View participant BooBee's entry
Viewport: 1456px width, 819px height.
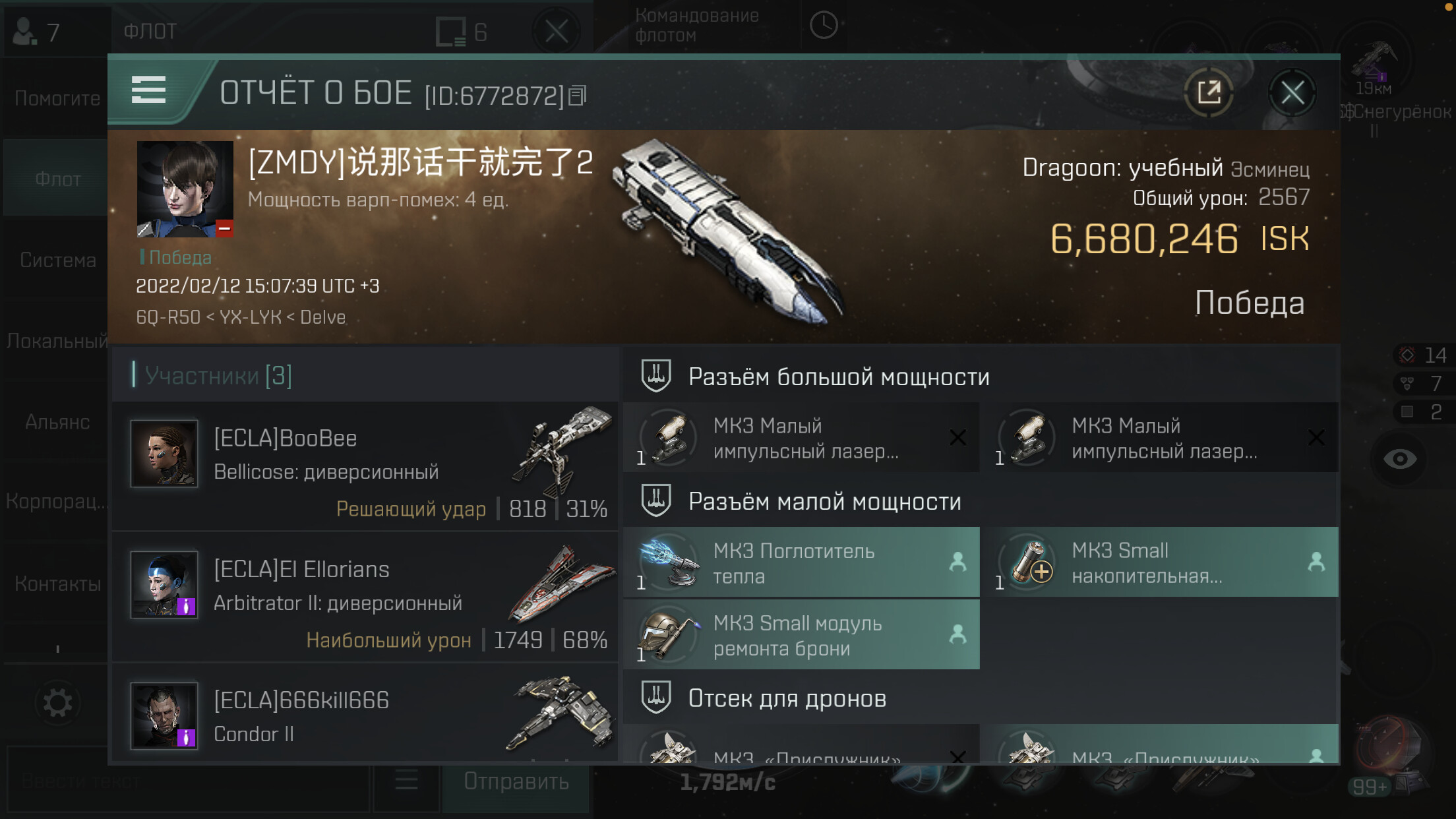point(365,466)
